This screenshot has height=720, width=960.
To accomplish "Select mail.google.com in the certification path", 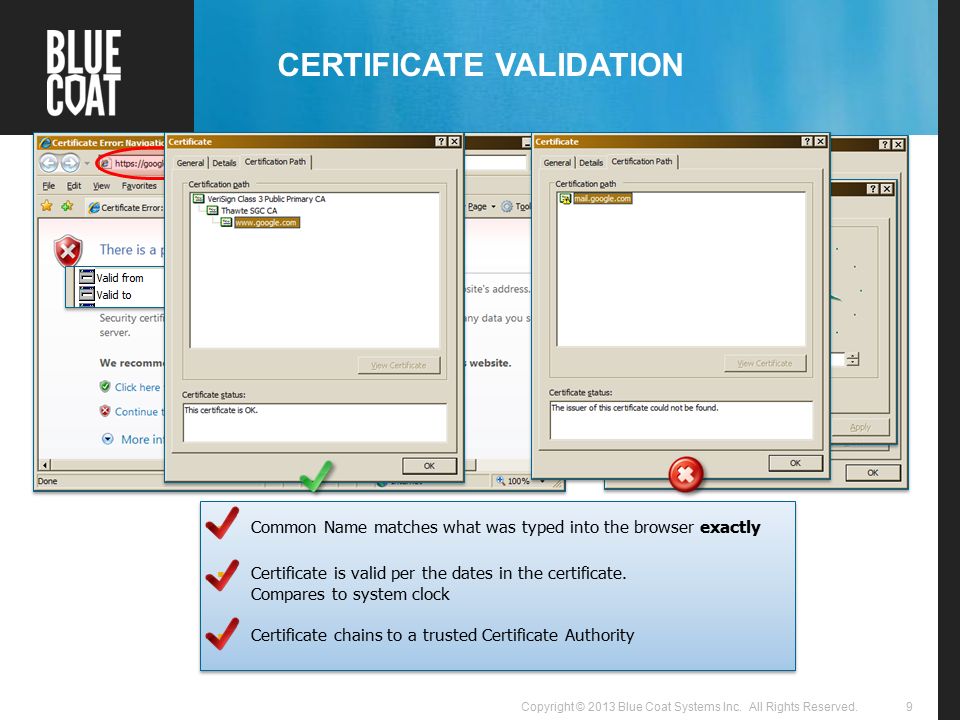I will 602,198.
